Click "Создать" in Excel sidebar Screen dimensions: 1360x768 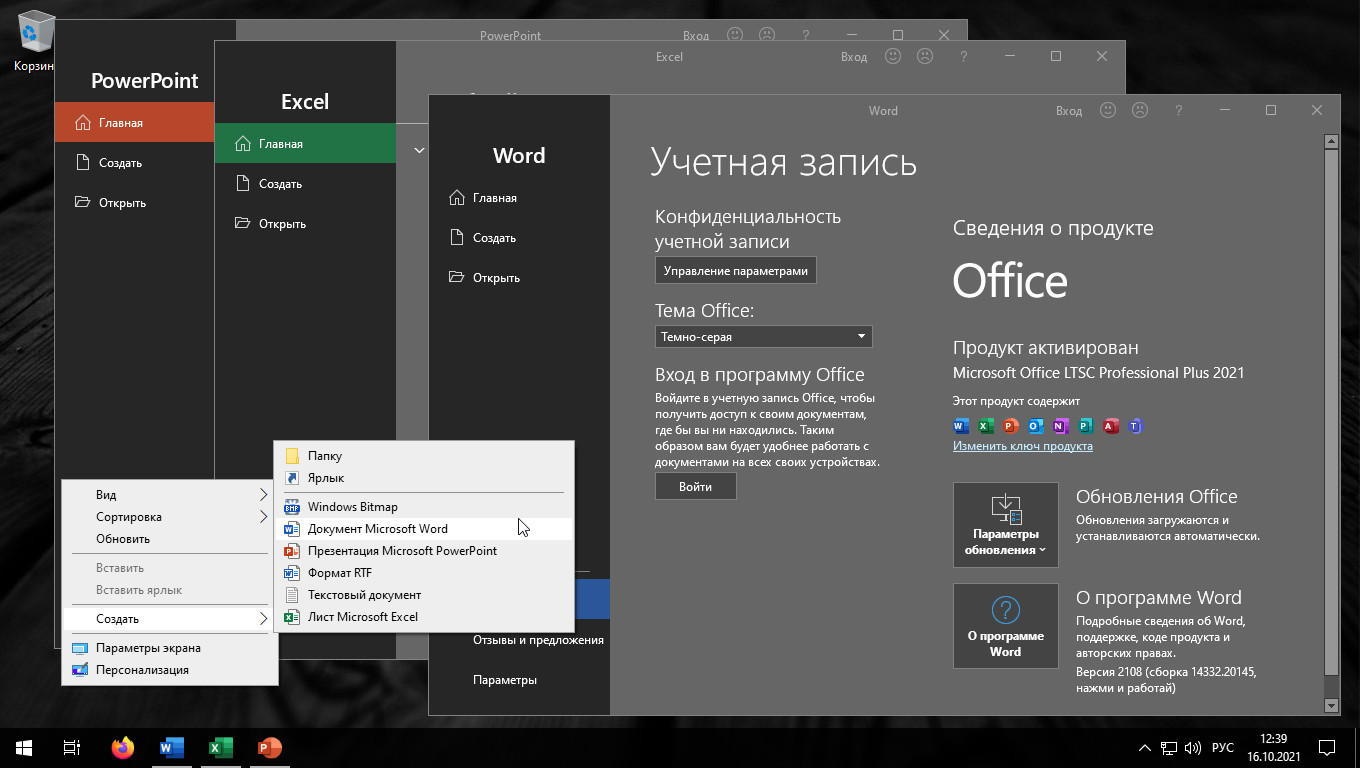pos(305,184)
